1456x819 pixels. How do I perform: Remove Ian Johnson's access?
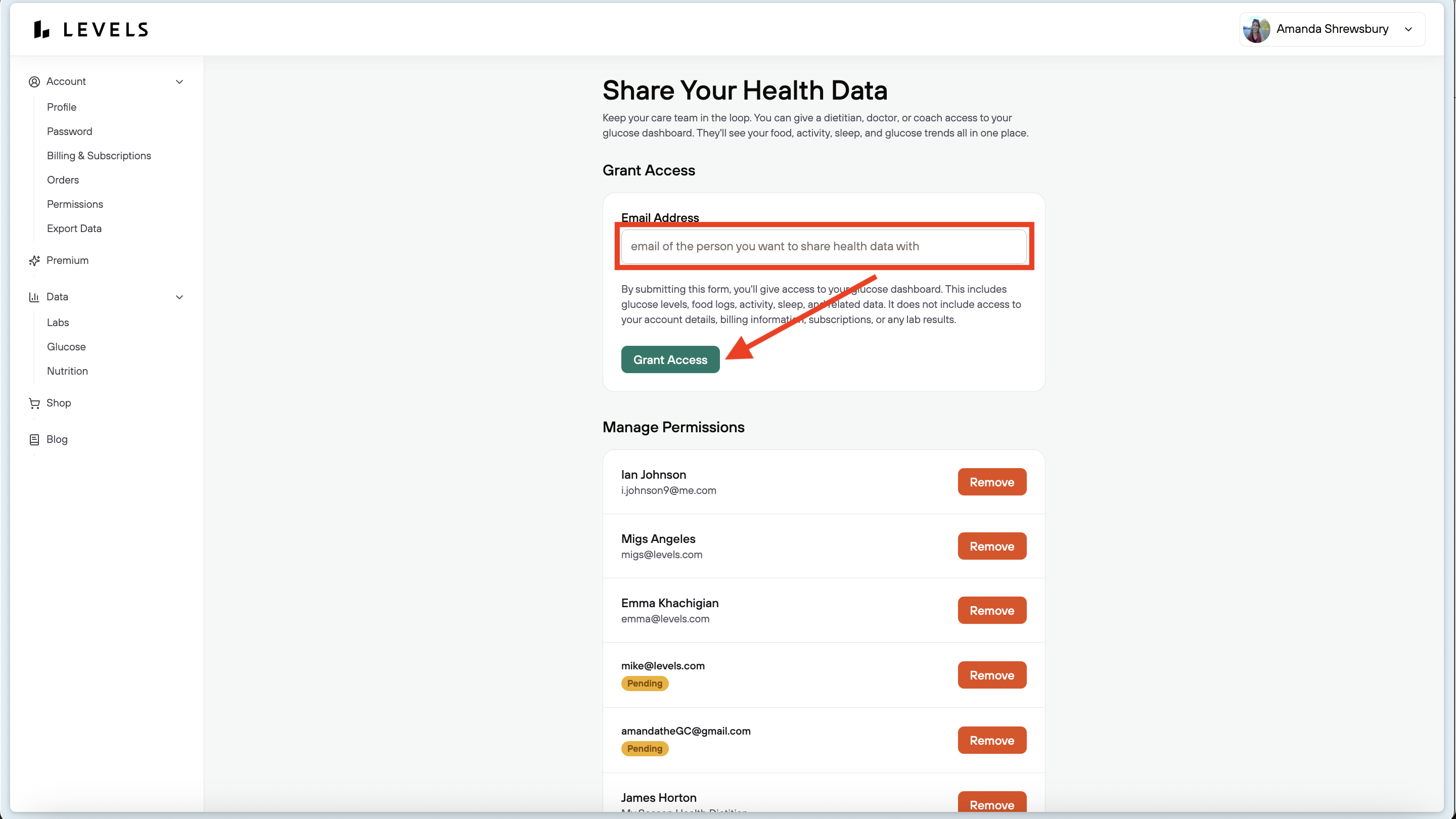pyautogui.click(x=992, y=482)
